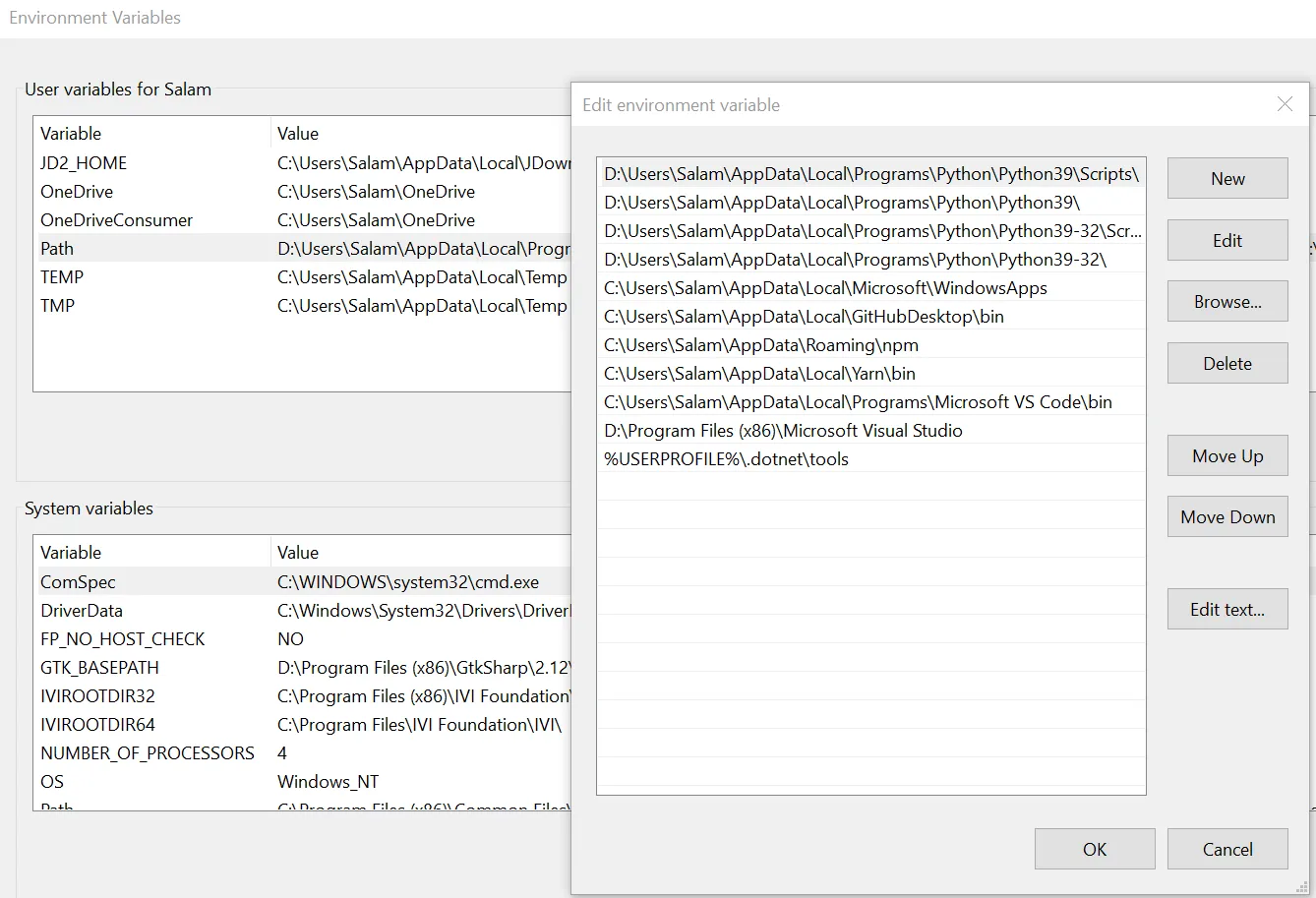Cancel the Edit environment variable dialog
Viewport: 1316px width, 898px height.
point(1227,849)
